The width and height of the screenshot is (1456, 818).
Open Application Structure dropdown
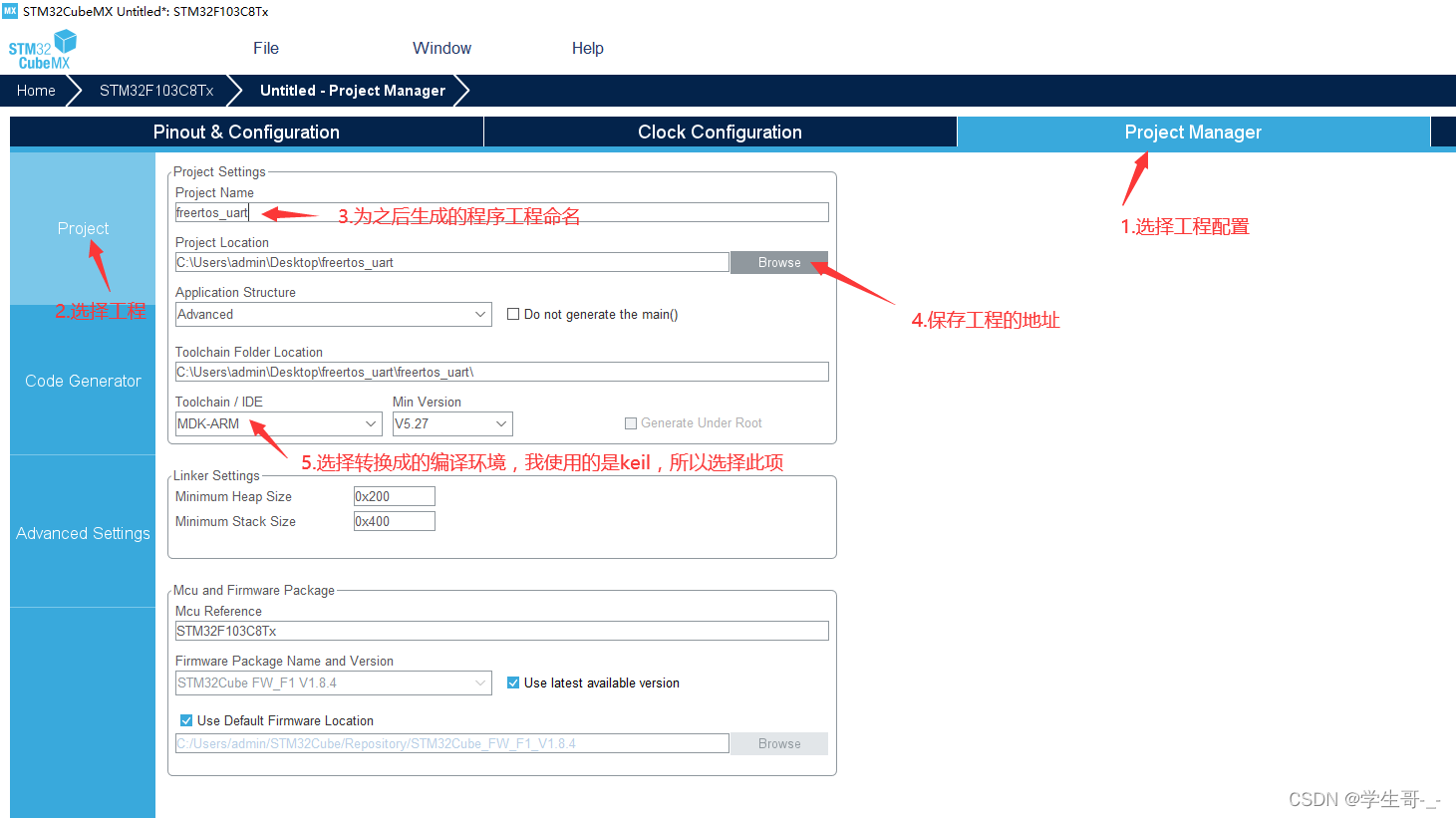click(x=334, y=314)
